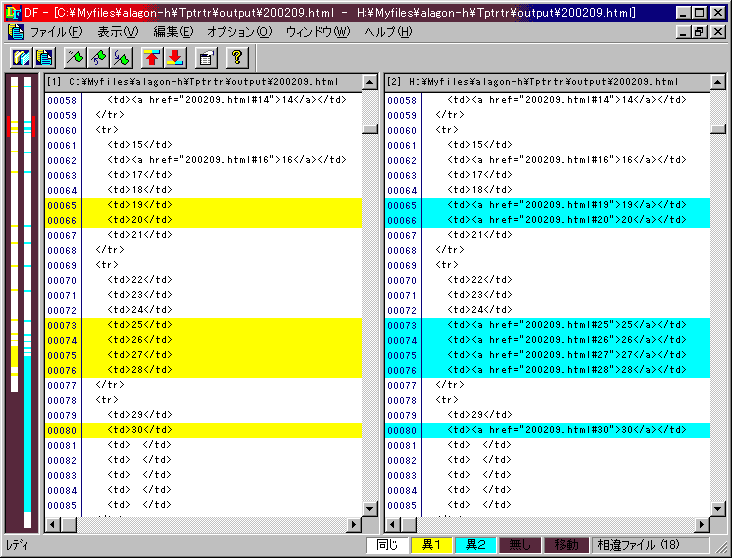Image resolution: width=732 pixels, height=558 pixels.
Task: Click the dark 無し legend swatch
Action: pos(520,545)
